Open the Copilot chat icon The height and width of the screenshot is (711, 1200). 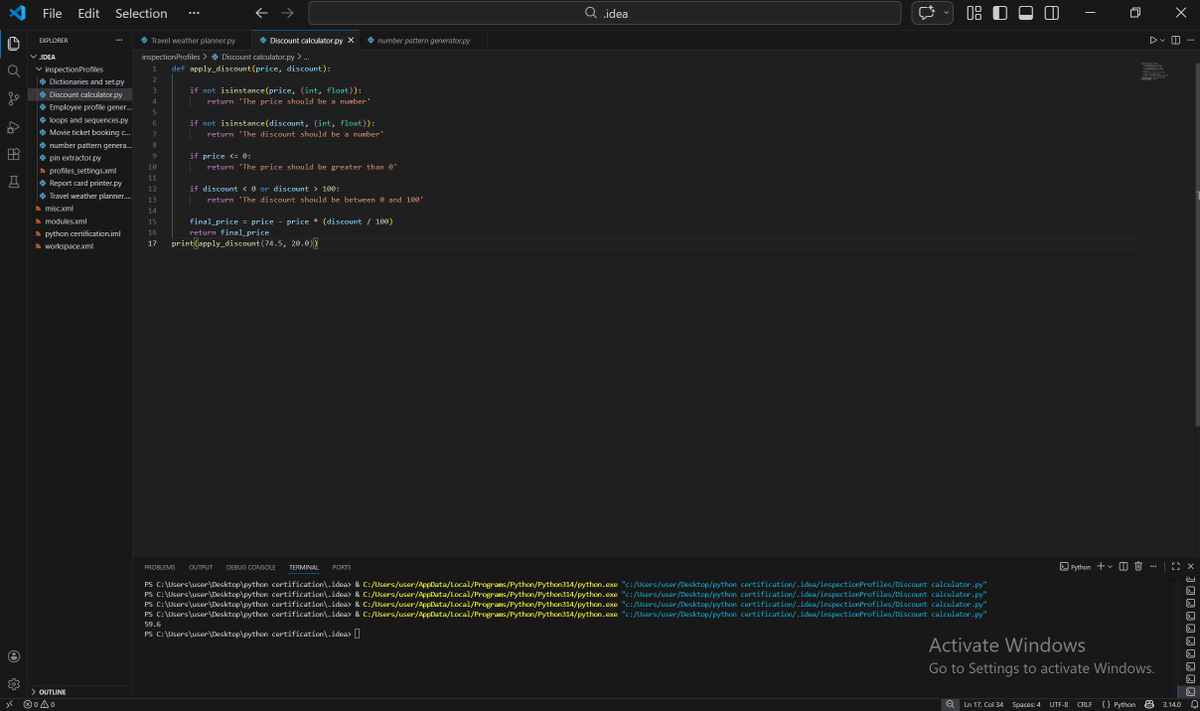[927, 13]
